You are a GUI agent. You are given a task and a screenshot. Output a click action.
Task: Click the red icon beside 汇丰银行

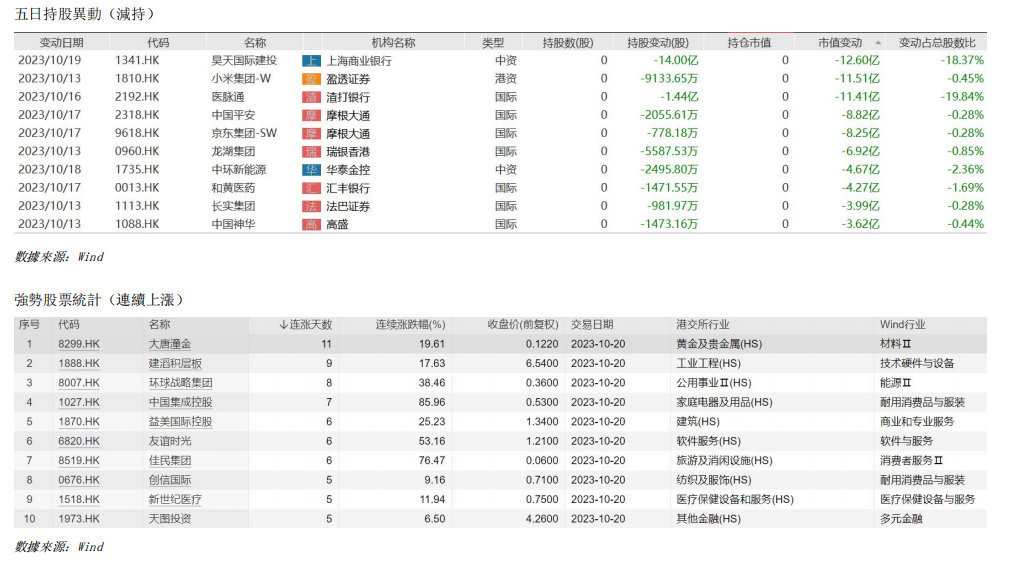pos(311,188)
